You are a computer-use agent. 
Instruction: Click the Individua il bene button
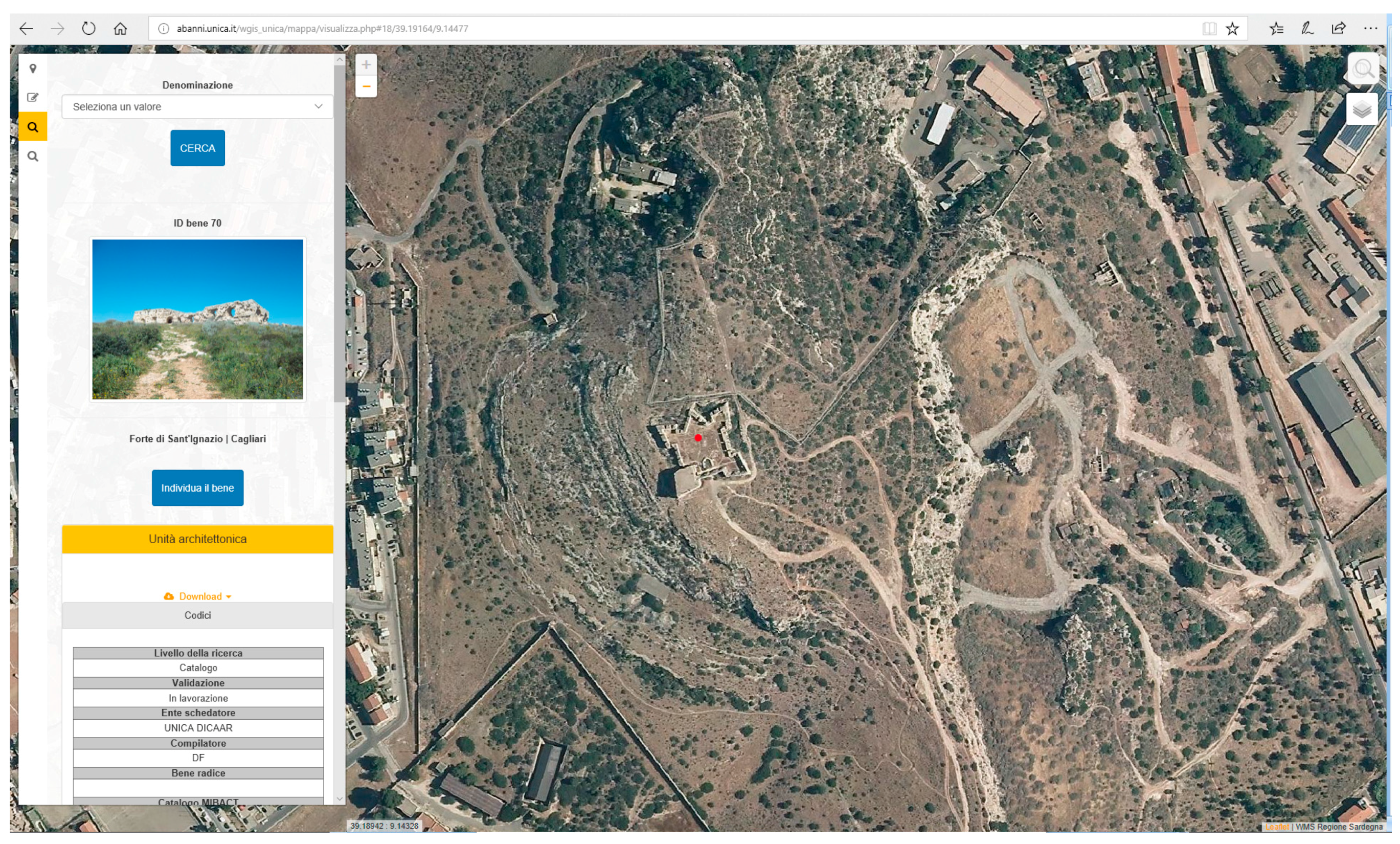(x=197, y=487)
